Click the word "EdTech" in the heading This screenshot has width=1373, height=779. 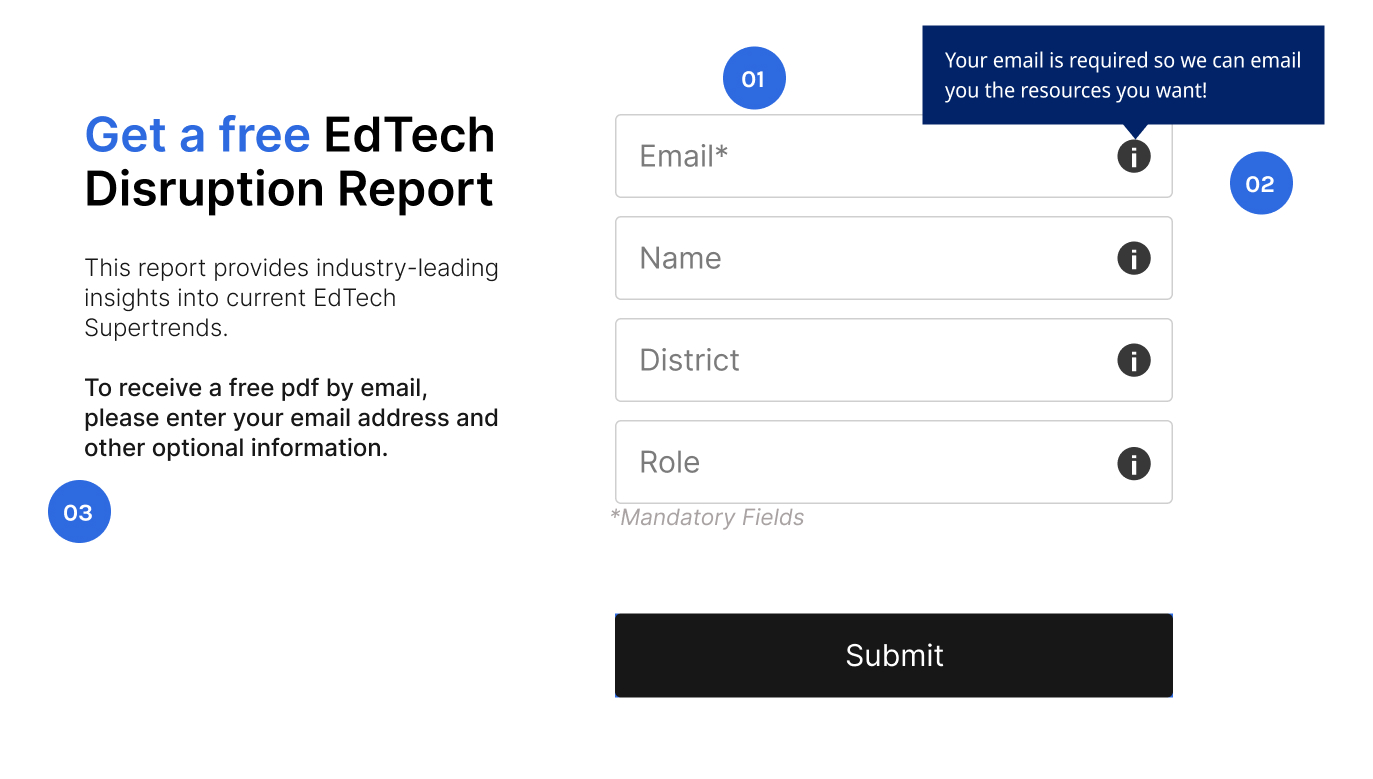[409, 134]
